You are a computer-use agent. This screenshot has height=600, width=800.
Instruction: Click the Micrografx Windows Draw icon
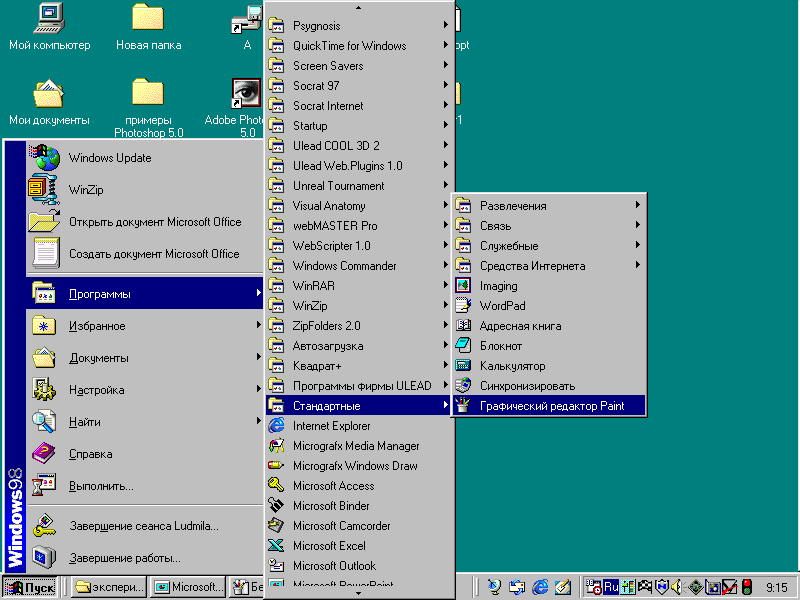[276, 465]
